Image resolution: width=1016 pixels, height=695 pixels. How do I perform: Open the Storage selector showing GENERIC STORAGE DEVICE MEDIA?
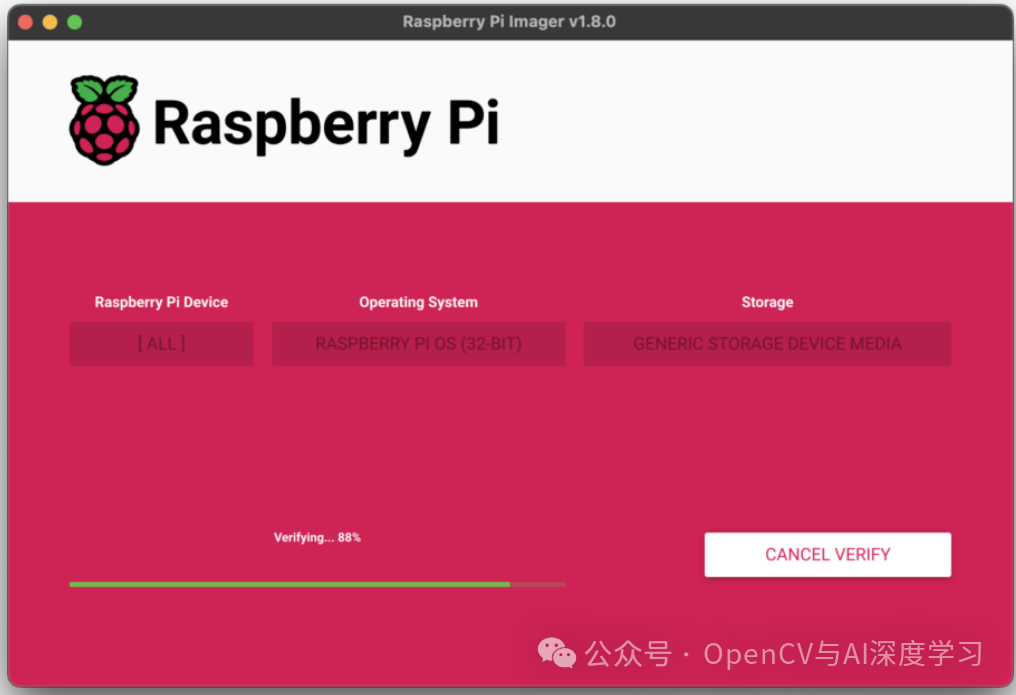767,343
